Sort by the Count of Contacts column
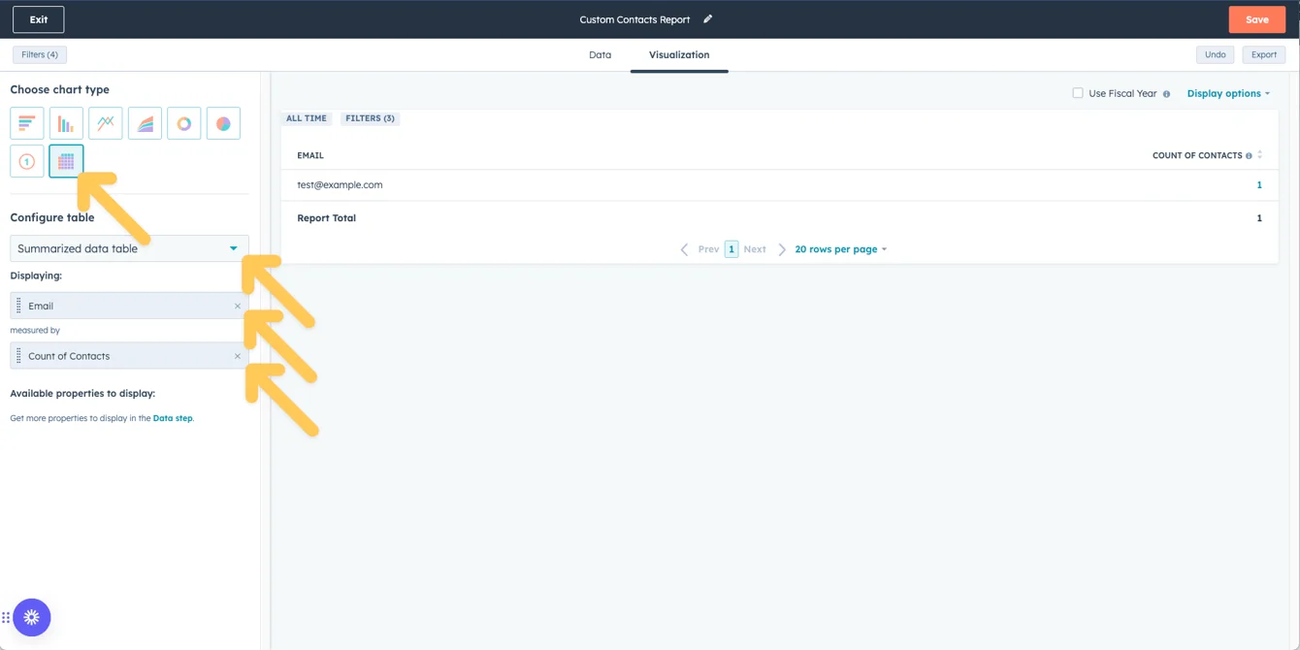 (1258, 154)
